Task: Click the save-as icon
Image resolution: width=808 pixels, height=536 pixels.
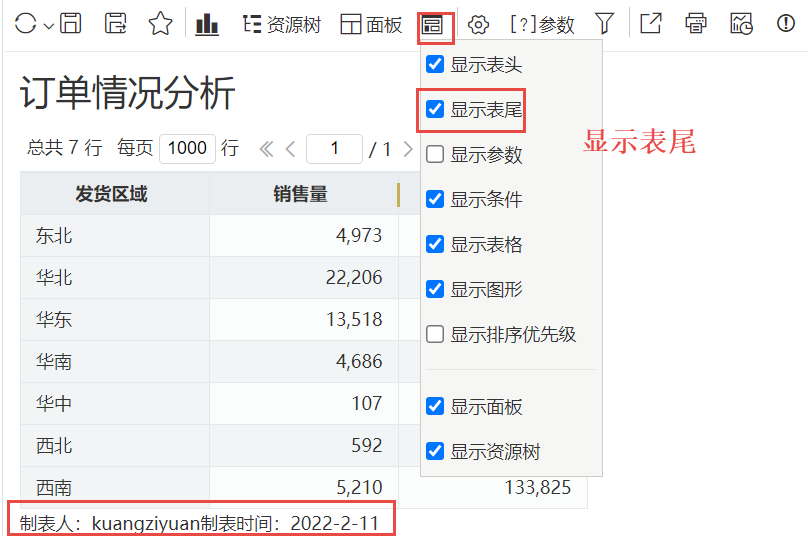Action: point(115,24)
